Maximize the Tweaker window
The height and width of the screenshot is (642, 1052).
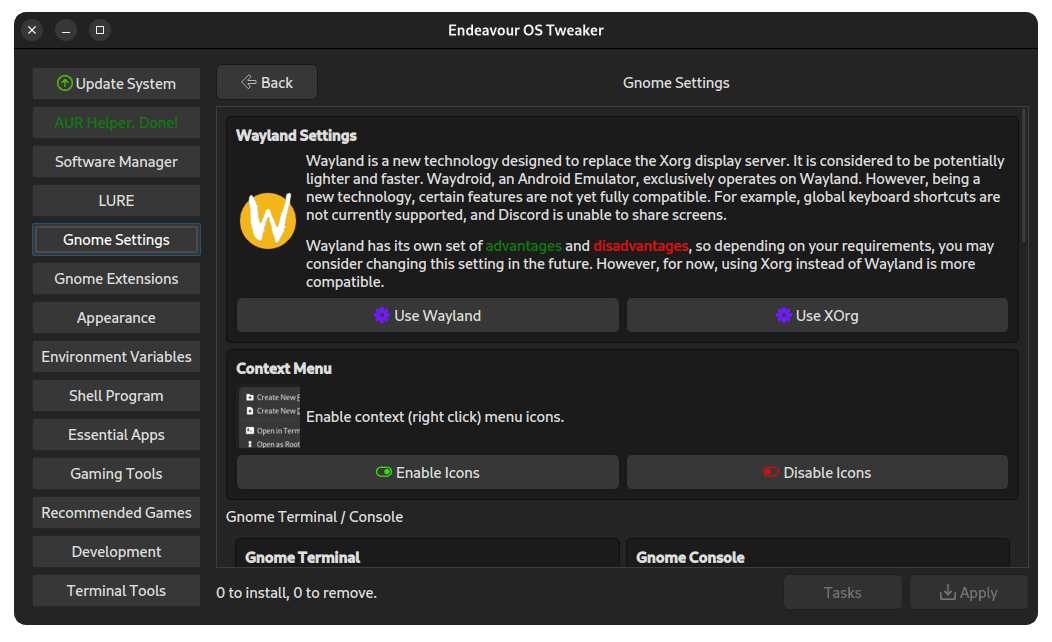(100, 30)
